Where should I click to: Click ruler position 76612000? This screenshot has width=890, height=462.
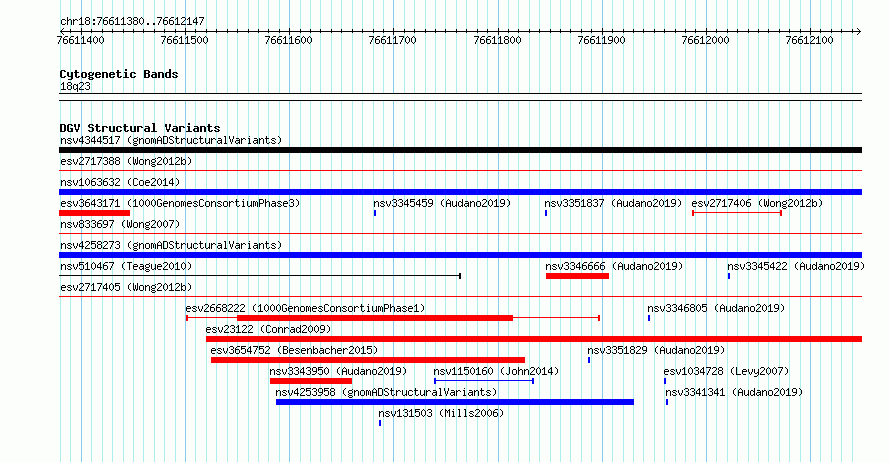(706, 40)
